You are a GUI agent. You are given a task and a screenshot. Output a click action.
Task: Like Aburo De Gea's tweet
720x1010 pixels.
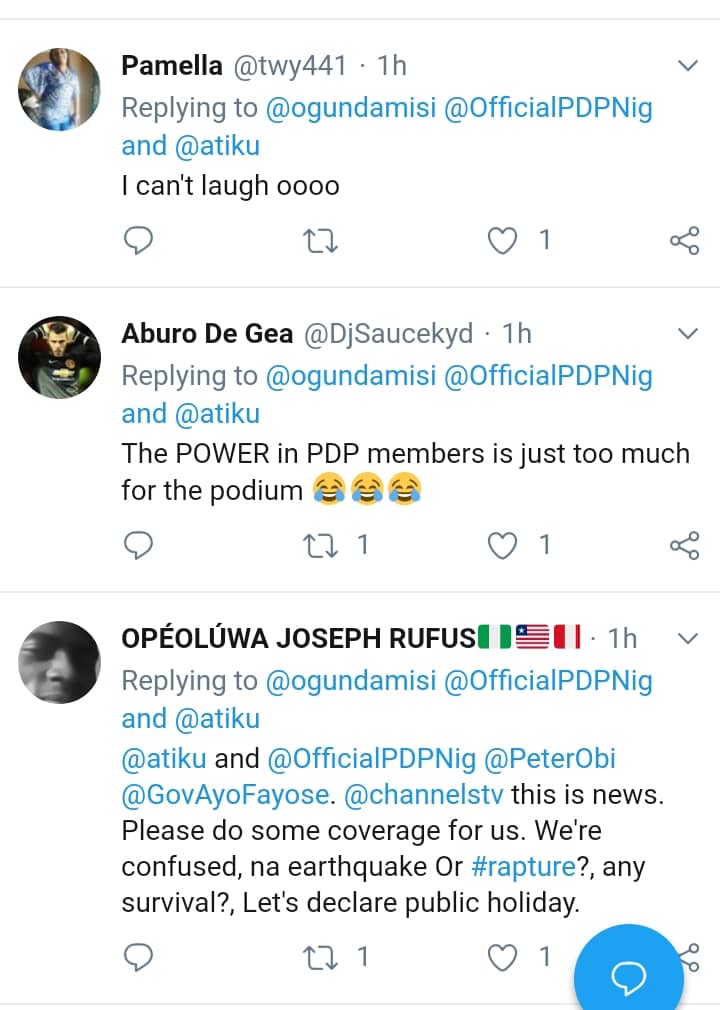502,544
